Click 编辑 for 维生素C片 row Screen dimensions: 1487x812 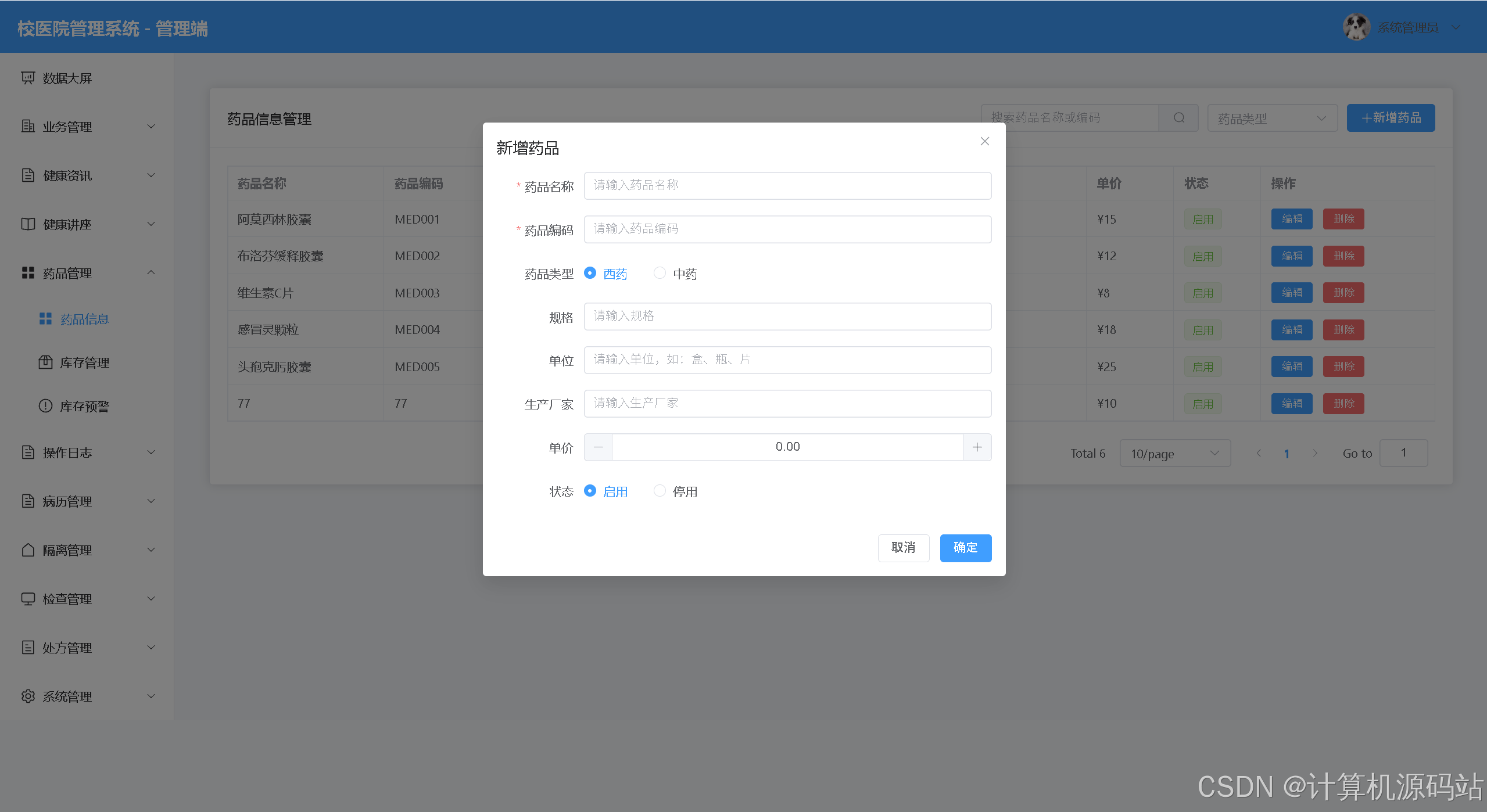click(1292, 293)
